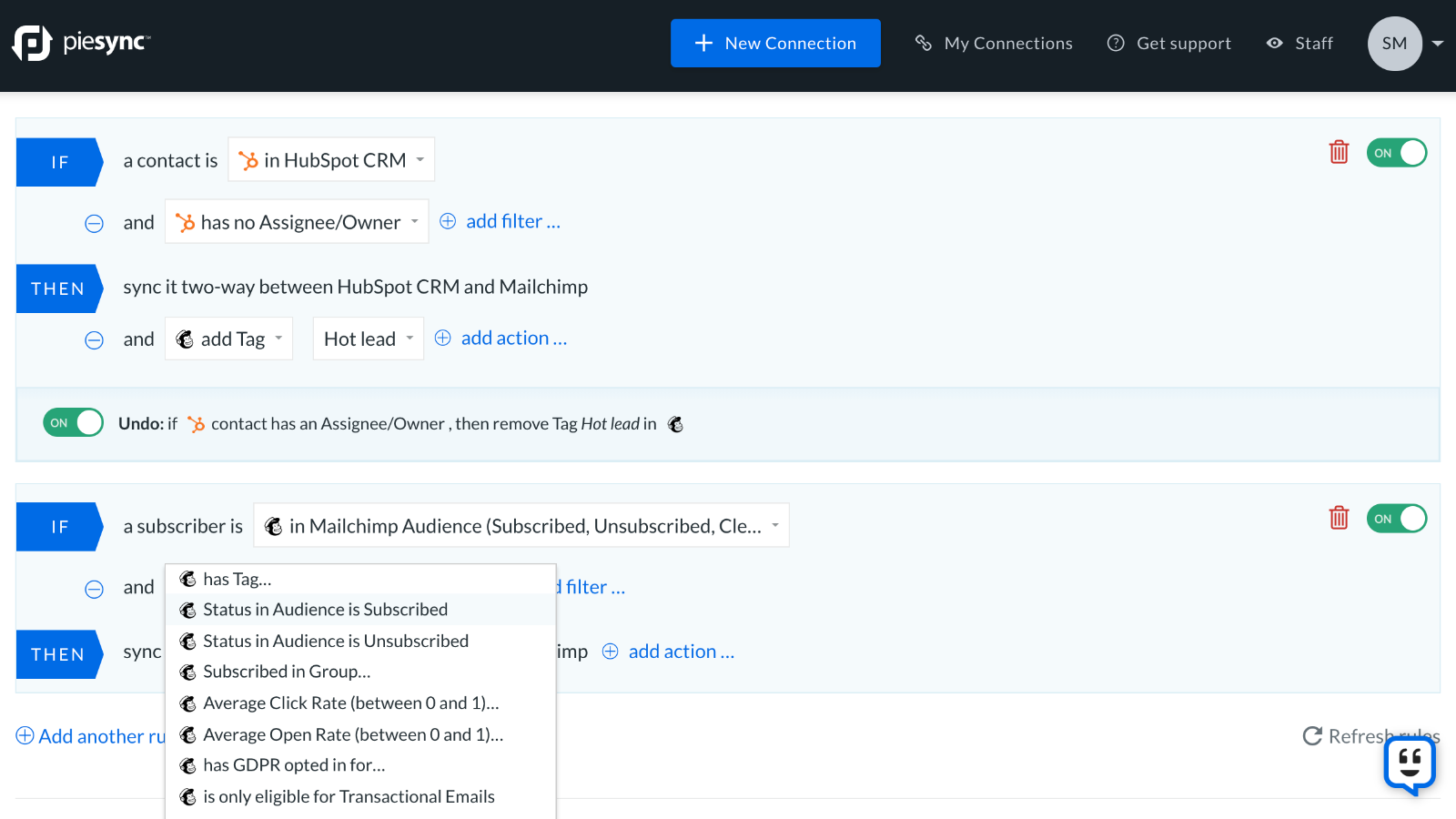Click the minus icon to remove Assignee/Owner filter
This screenshot has width=1456, height=819.
(94, 223)
